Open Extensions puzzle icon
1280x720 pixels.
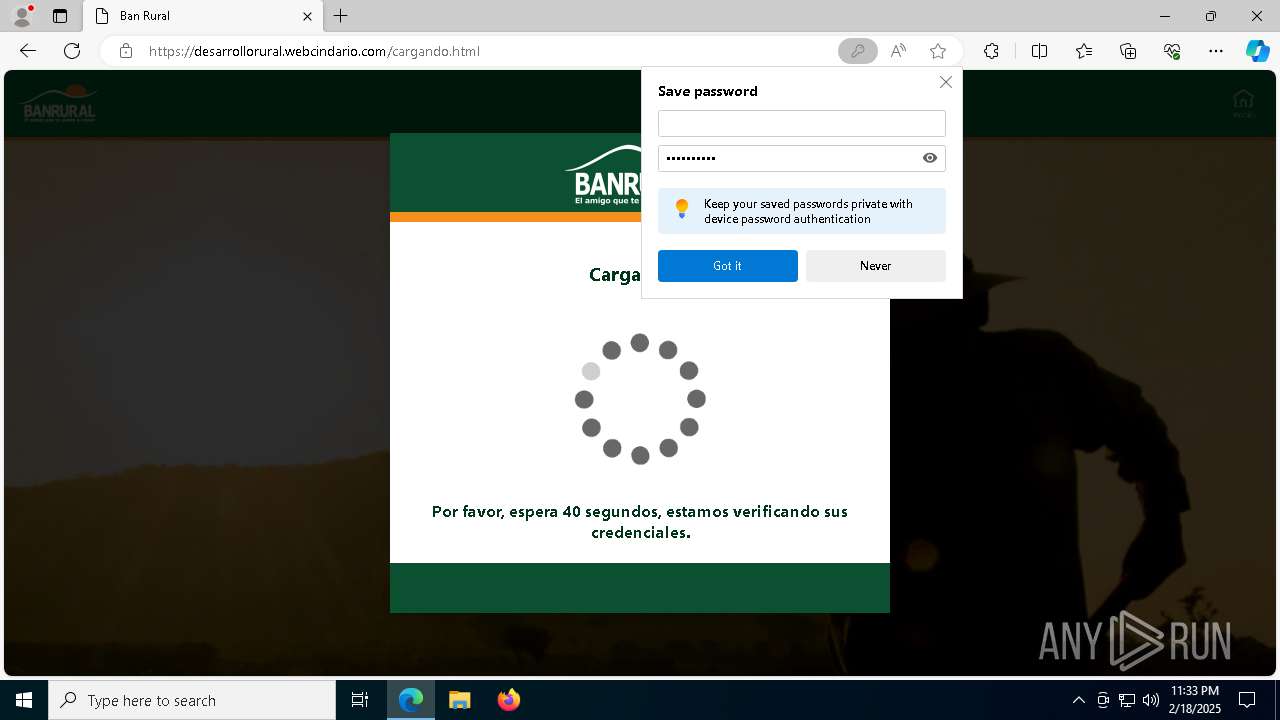coord(991,51)
